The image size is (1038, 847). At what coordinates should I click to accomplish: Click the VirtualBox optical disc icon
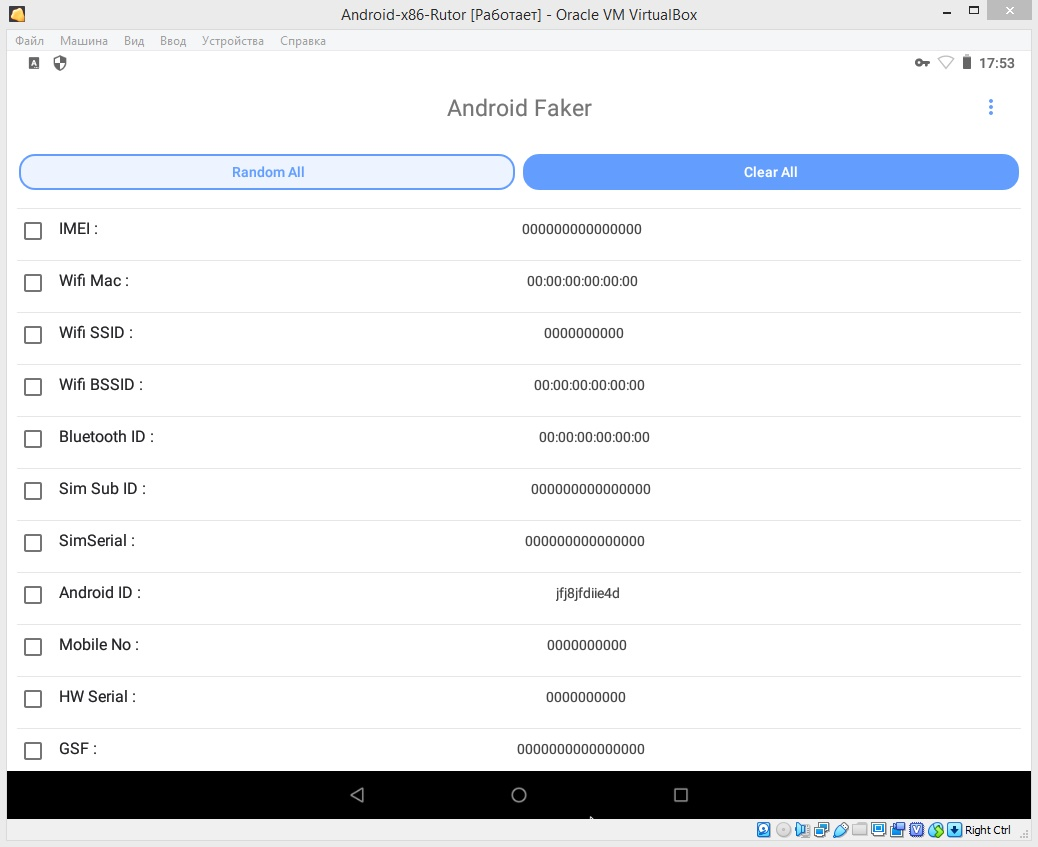(783, 830)
